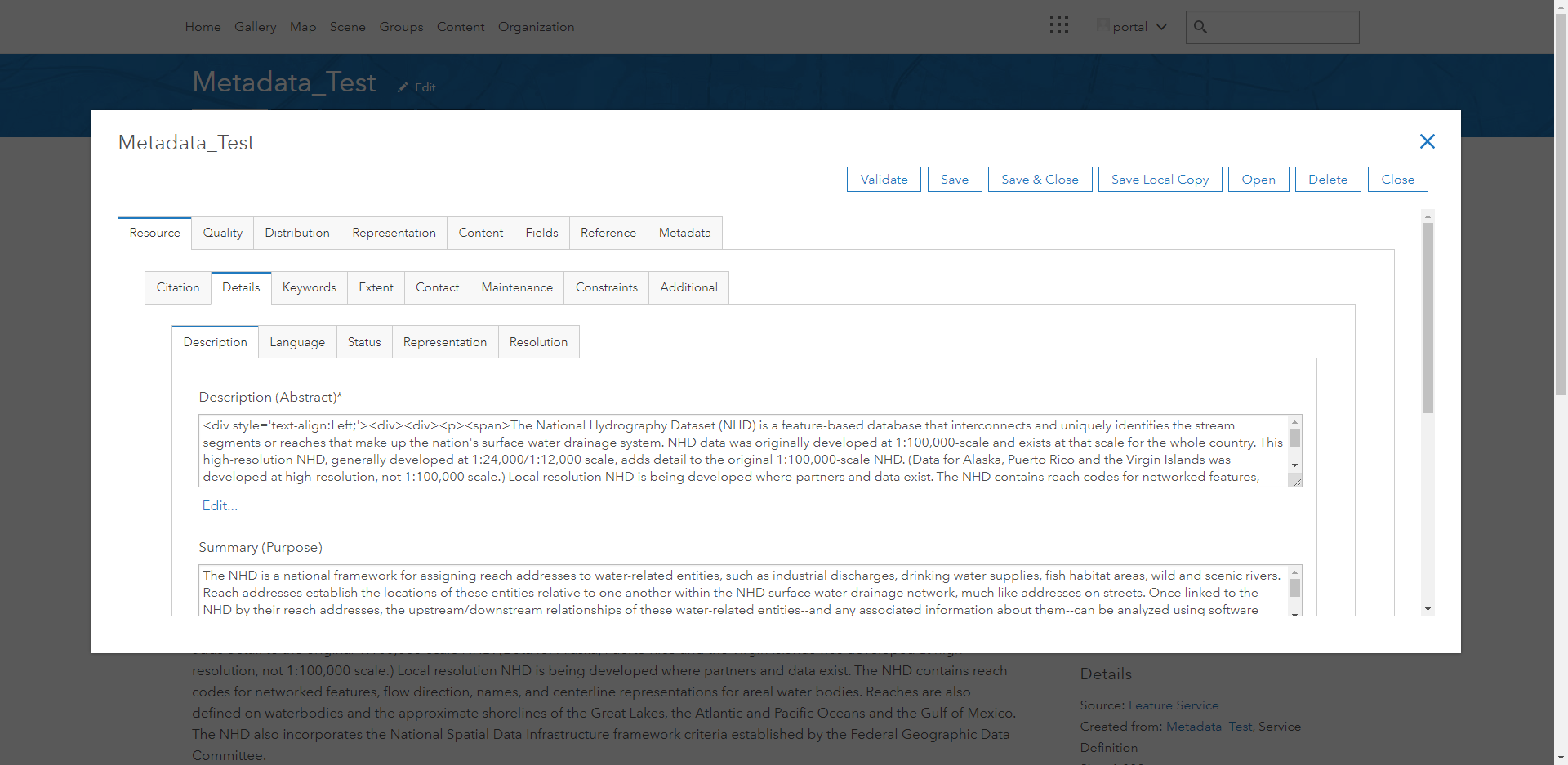
Task: Select the Description tab
Action: point(215,342)
